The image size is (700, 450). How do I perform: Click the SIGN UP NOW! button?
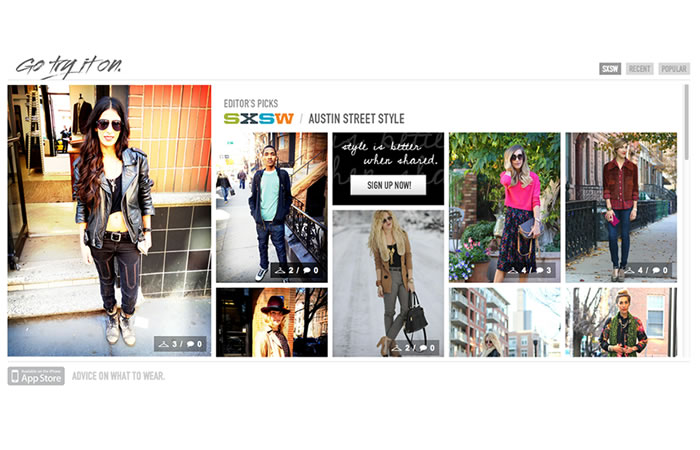[x=388, y=185]
